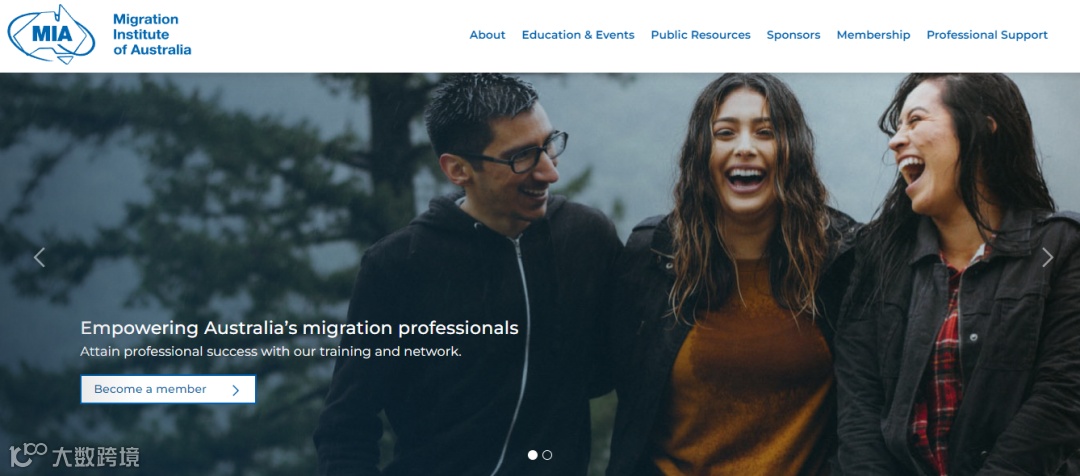Advance carousel with the right arrow
The height and width of the screenshot is (476, 1080).
tap(1047, 258)
